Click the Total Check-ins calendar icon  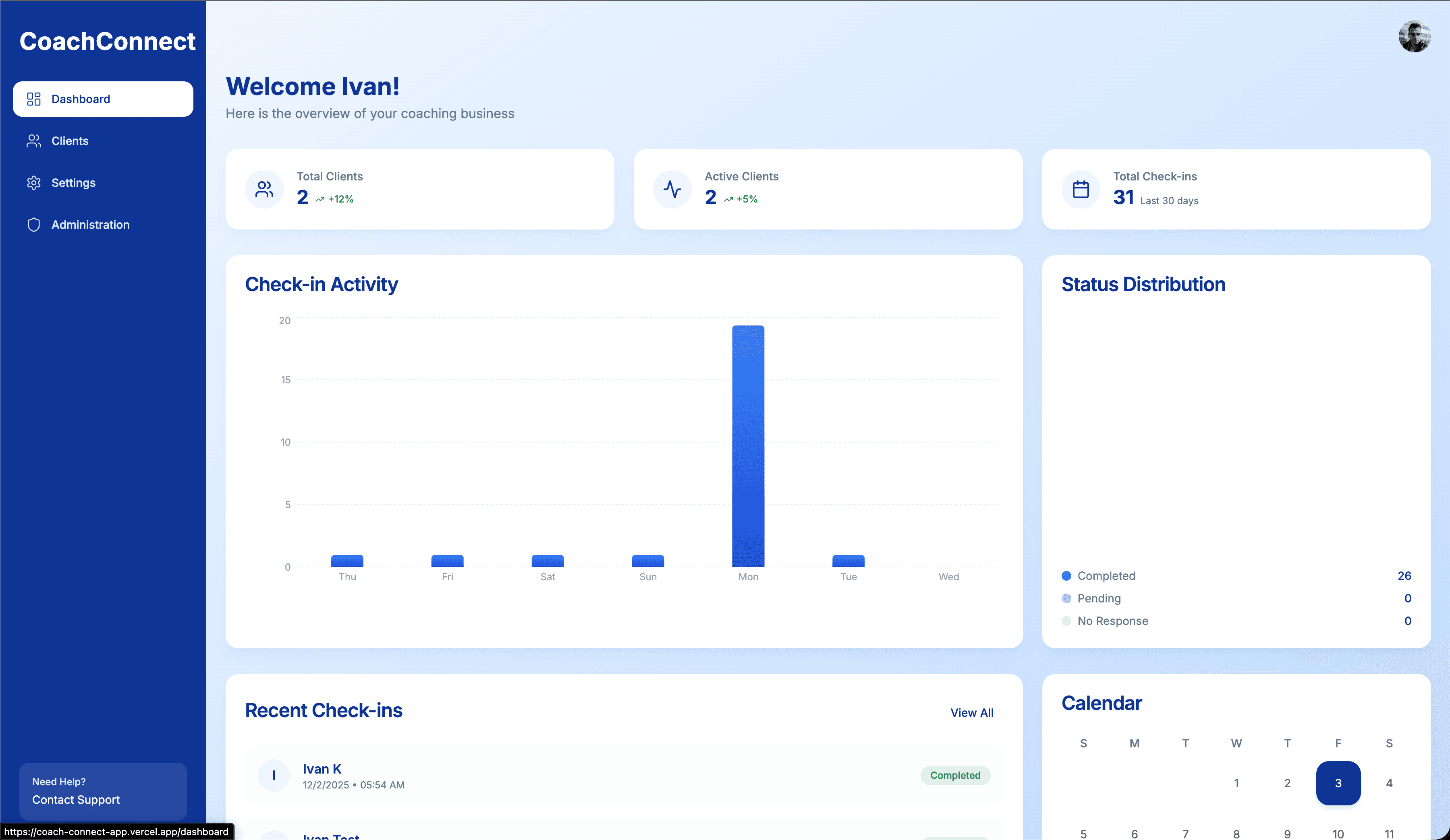click(1080, 188)
